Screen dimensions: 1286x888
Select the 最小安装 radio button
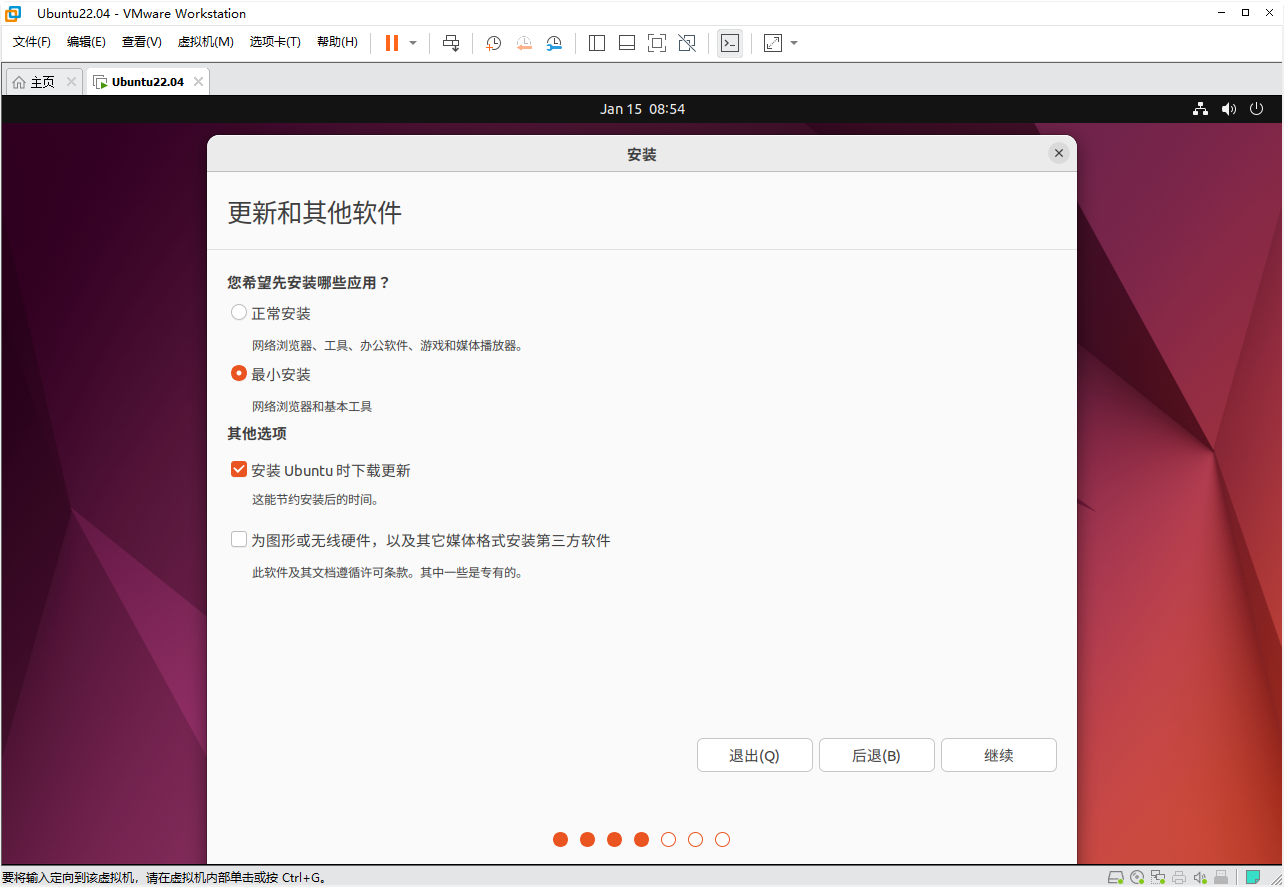click(x=238, y=373)
